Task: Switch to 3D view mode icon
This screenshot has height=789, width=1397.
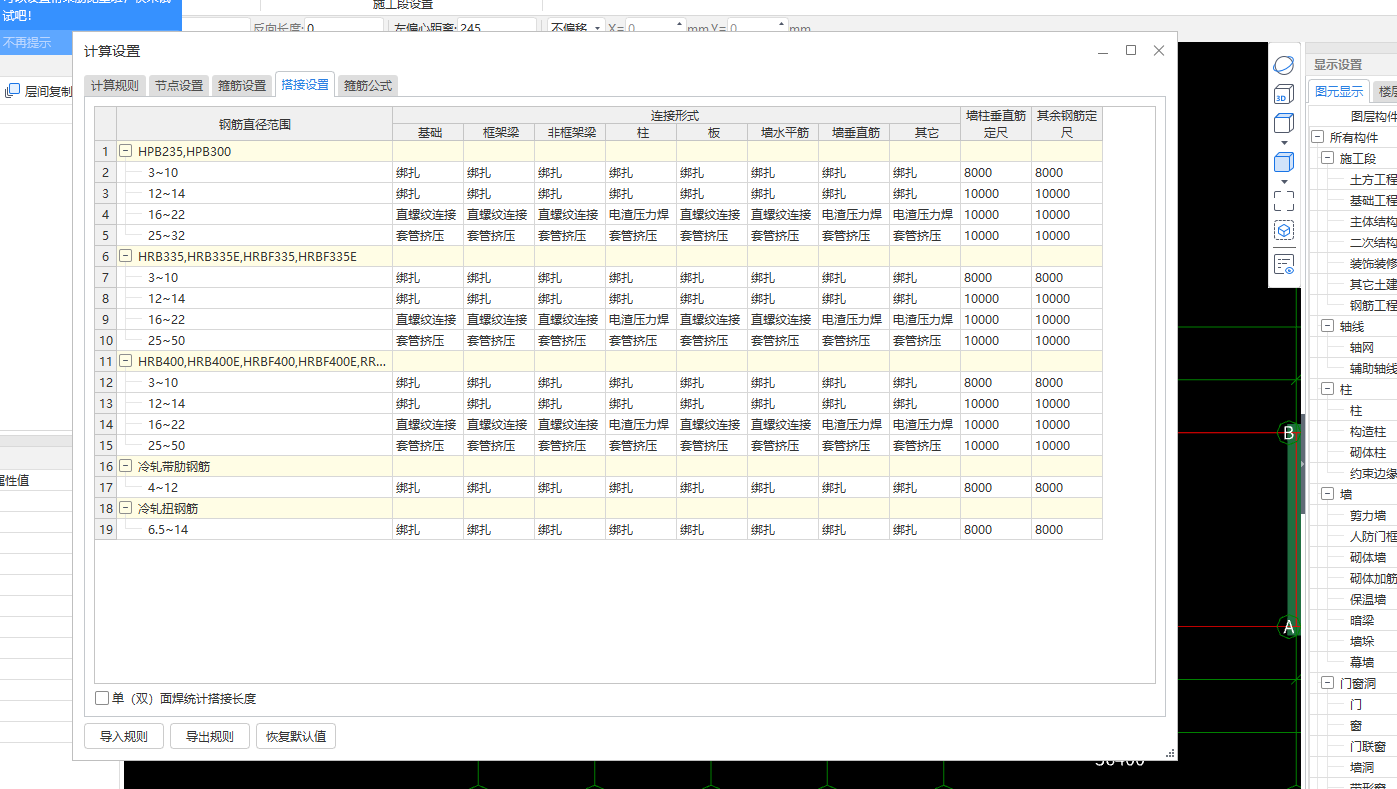Action: (1284, 95)
